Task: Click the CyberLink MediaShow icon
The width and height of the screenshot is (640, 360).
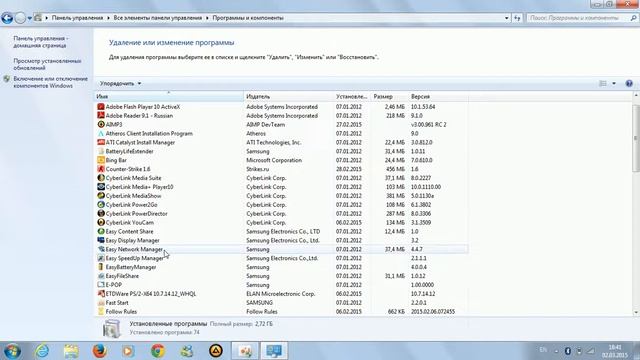Action: tap(101, 196)
